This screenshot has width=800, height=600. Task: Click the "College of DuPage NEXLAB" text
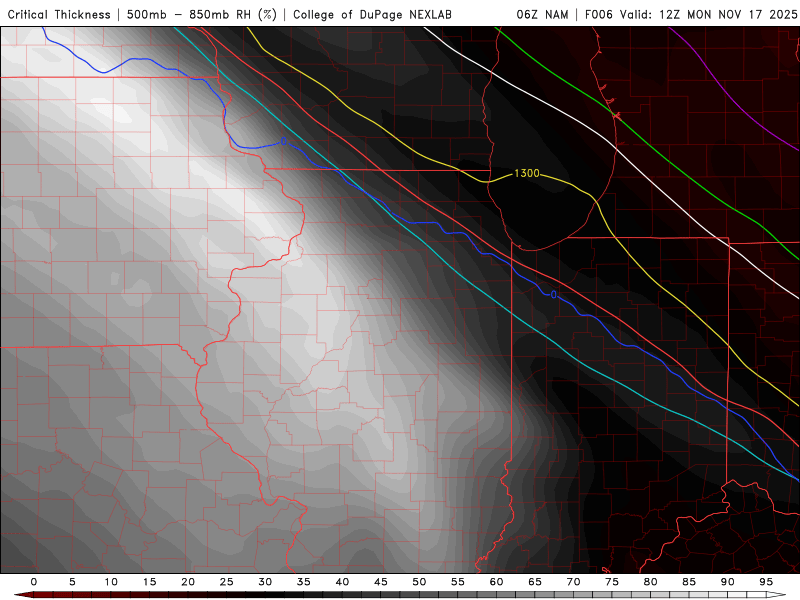coord(372,15)
